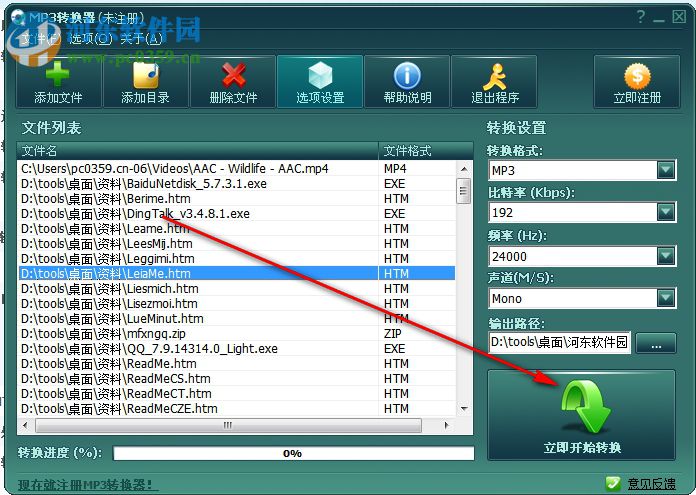The width and height of the screenshot is (696, 495).
Task: Select the LeesMij.htm file row
Action: click(237, 244)
